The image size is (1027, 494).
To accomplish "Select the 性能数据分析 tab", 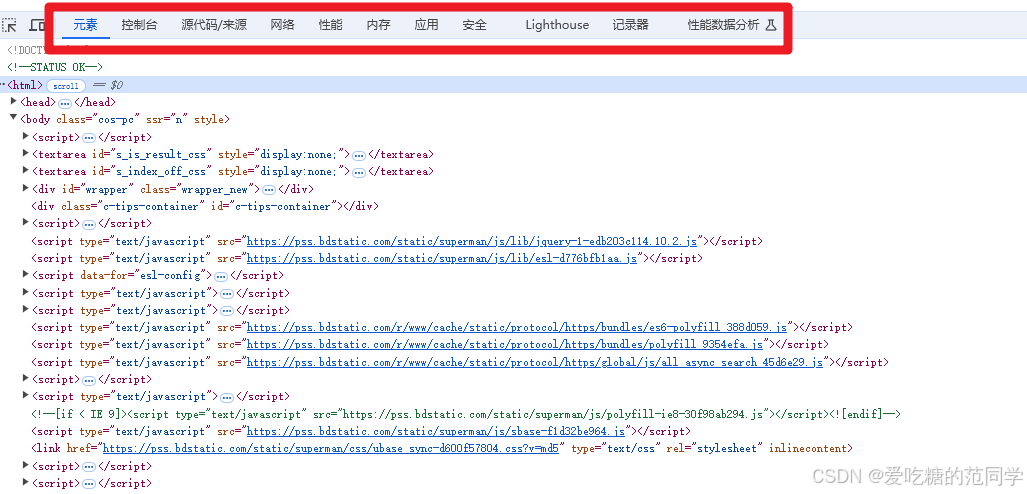I will click(x=723, y=25).
